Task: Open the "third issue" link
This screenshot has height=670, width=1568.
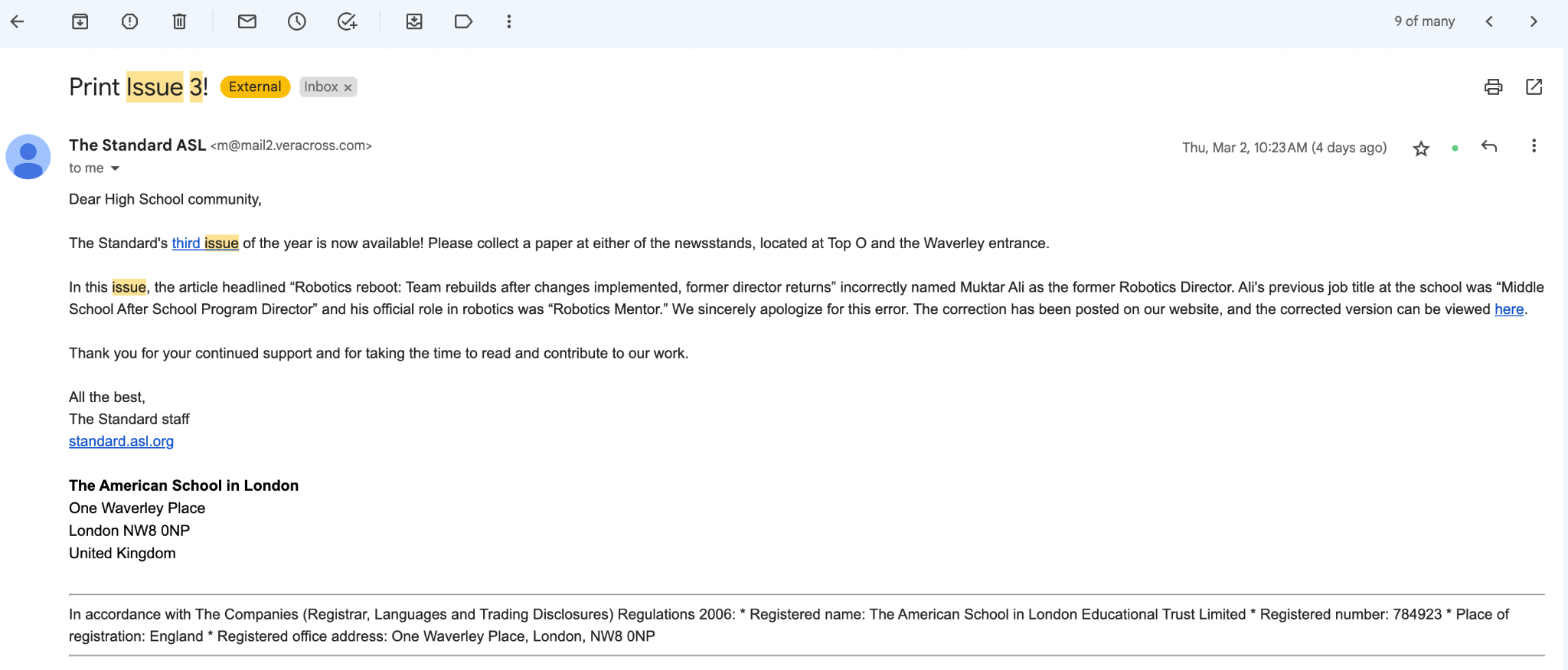Action: click(204, 243)
